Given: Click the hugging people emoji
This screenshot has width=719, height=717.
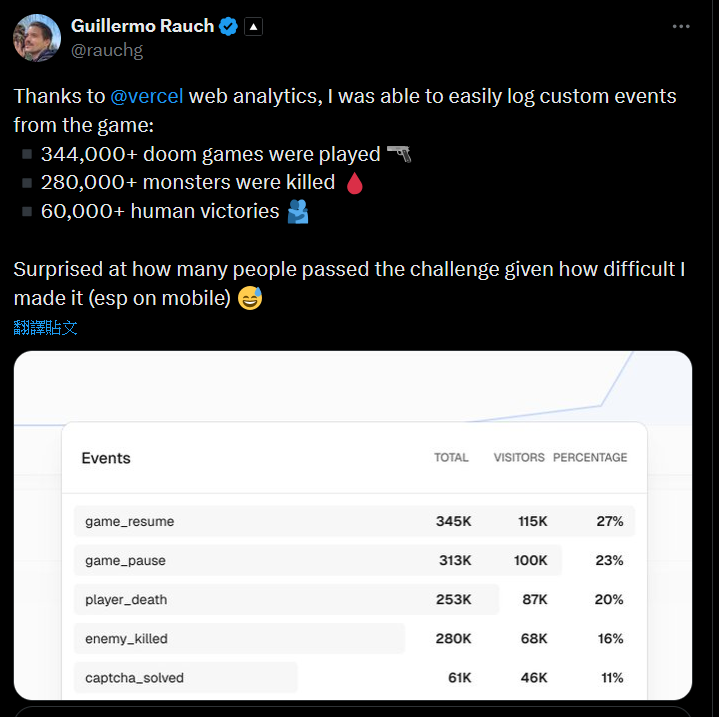Looking at the screenshot, I should (x=298, y=212).
